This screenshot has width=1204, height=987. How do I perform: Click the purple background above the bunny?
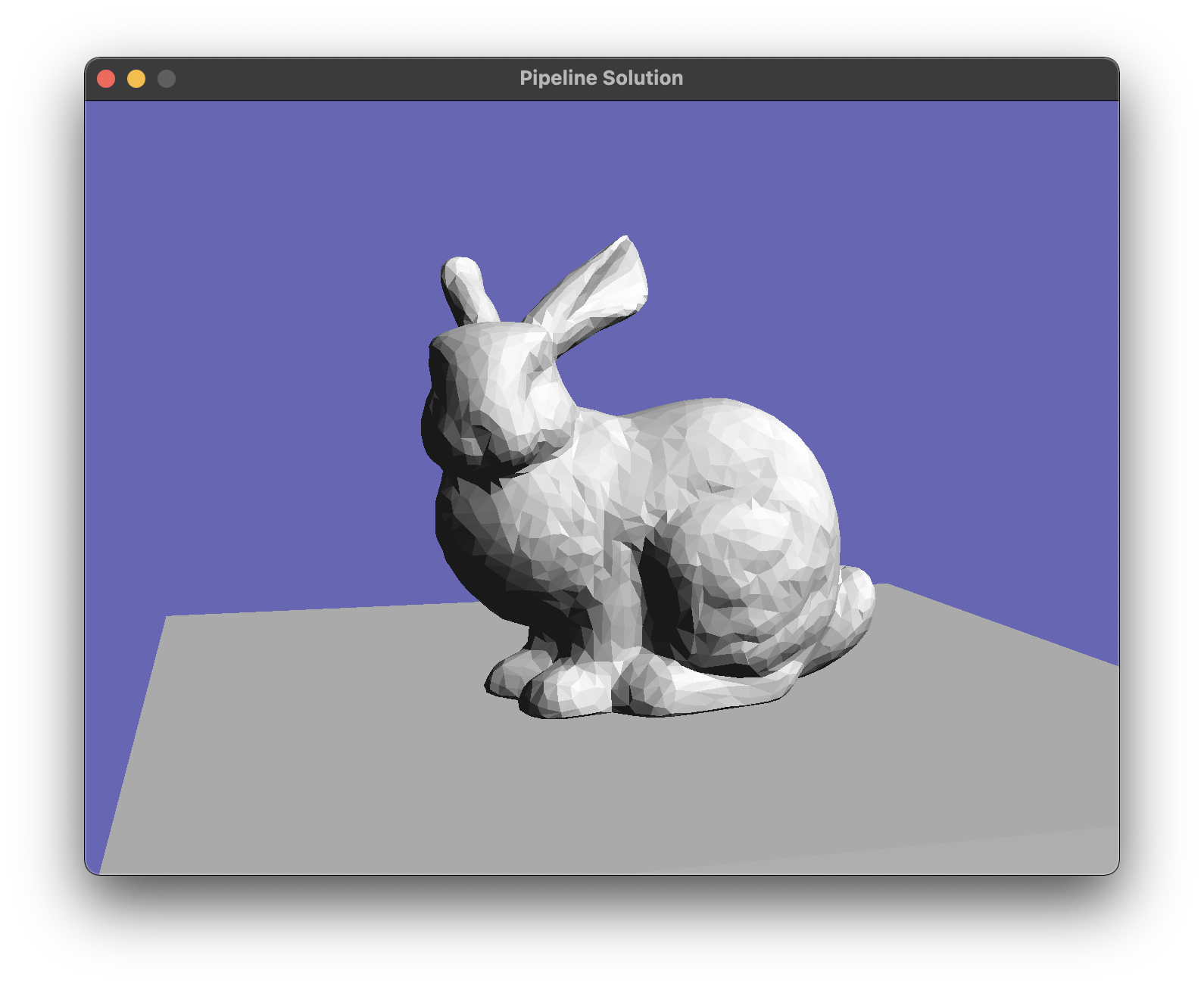pos(591,167)
